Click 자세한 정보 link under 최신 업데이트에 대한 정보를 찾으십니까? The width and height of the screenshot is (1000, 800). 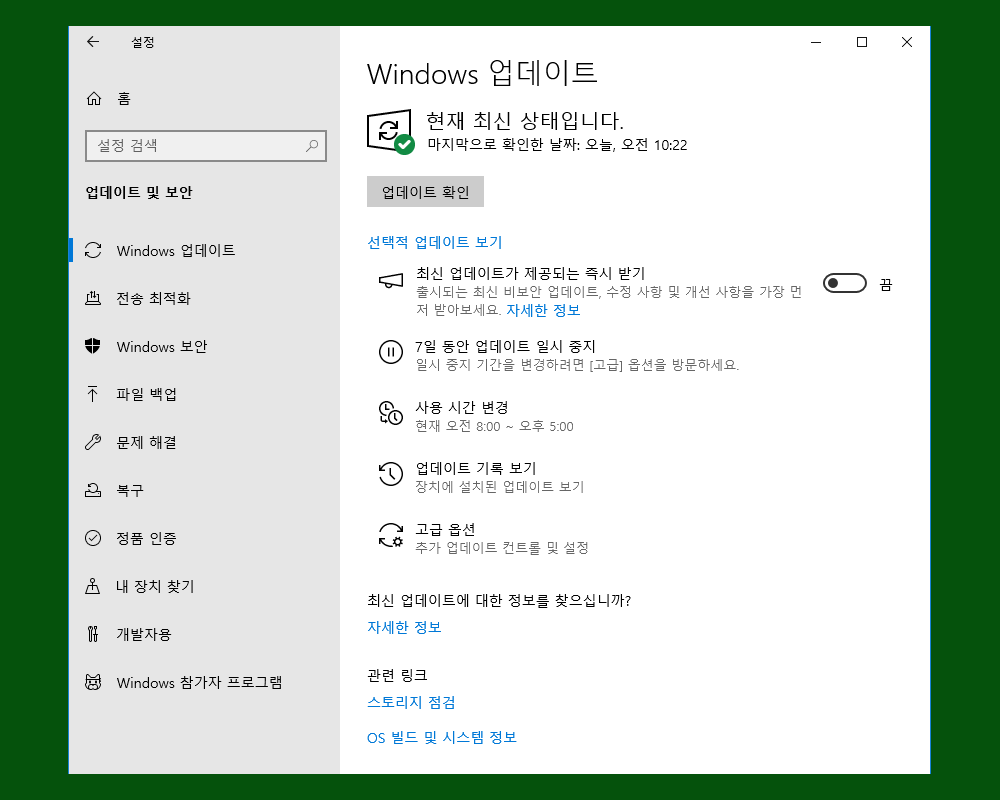[x=404, y=627]
